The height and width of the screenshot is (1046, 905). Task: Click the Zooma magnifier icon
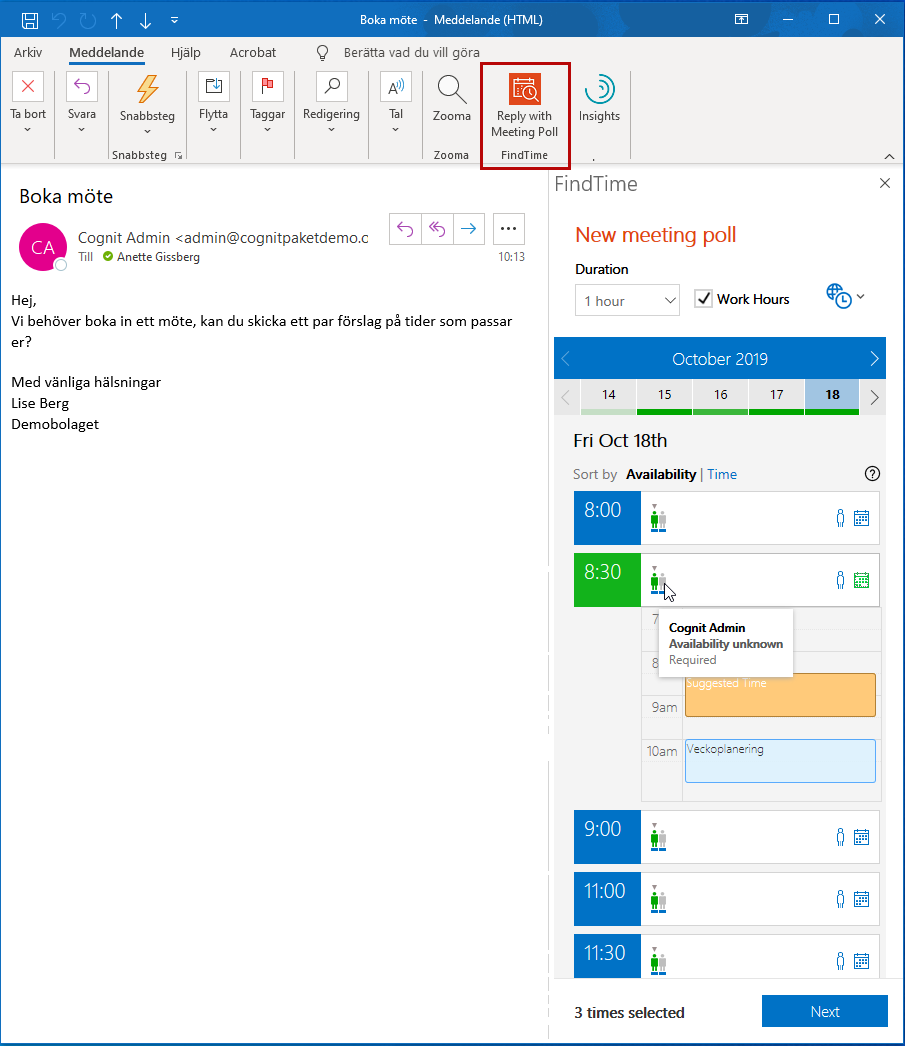[452, 90]
